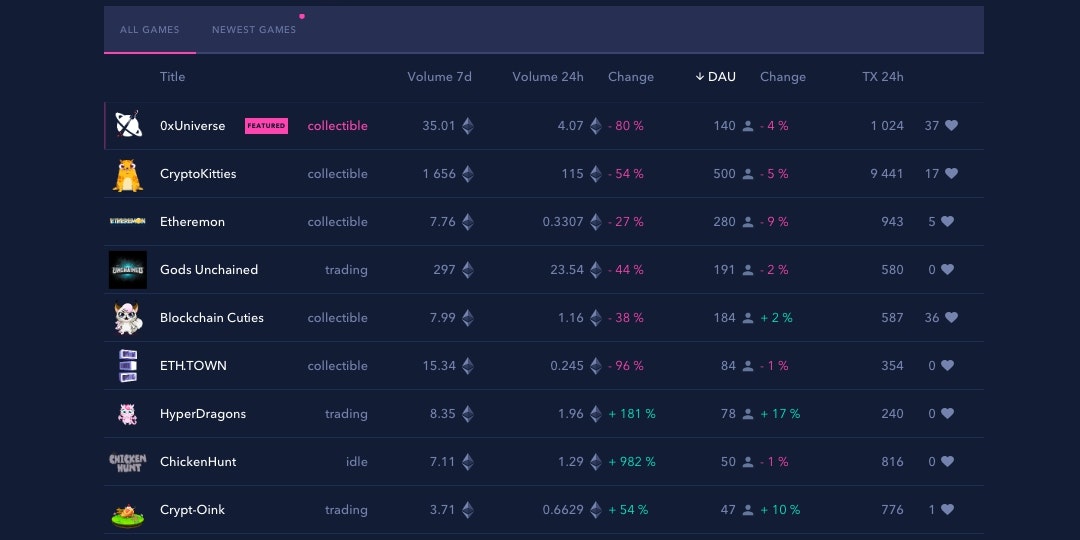Click the "0.3307" Volume 24h value
1080x540 pixels.
coord(563,222)
